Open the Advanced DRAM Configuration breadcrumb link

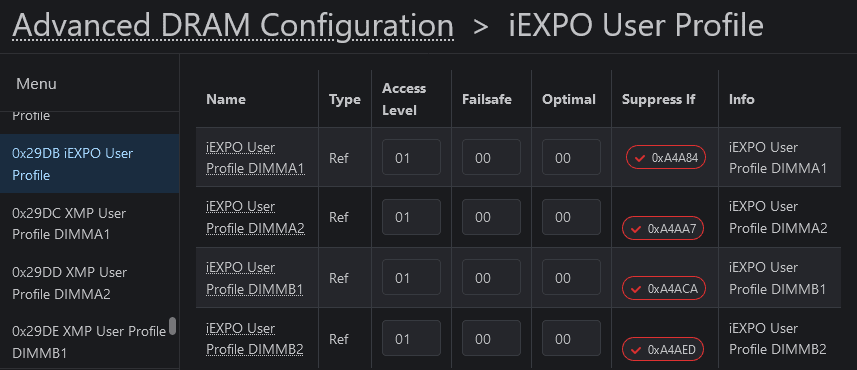tap(233, 25)
